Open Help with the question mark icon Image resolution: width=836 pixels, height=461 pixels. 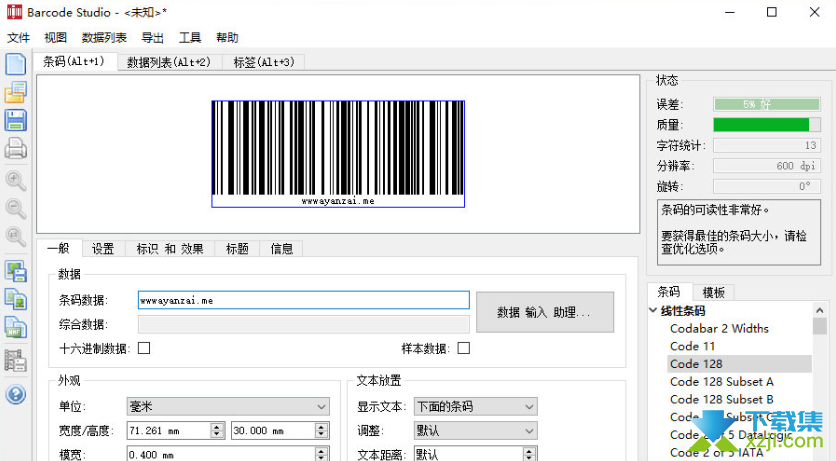(15, 394)
